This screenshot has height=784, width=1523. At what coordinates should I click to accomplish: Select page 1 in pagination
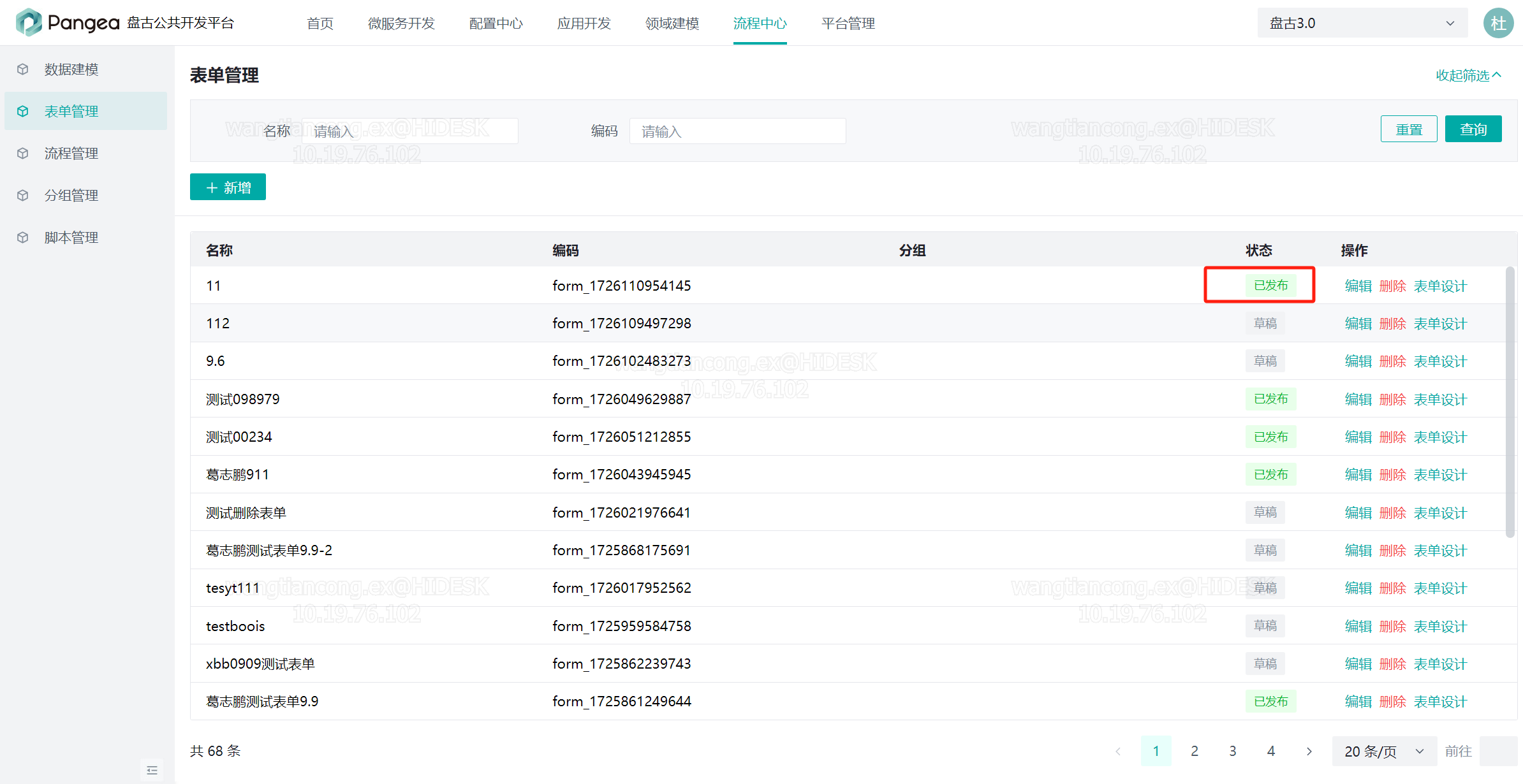(1156, 751)
